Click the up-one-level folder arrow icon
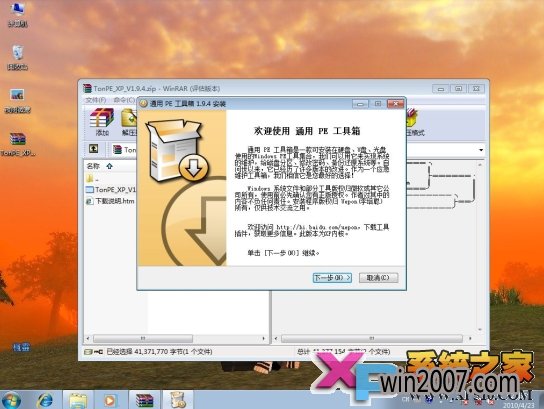The image size is (544, 409). (93, 149)
